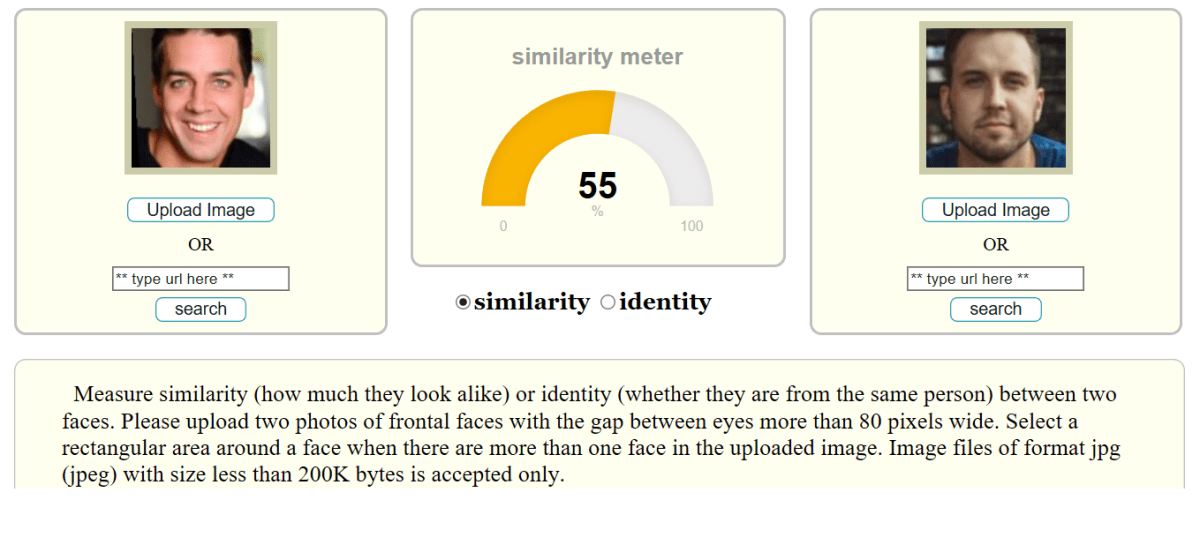Click the bold "similarity" radio label
The height and width of the screenshot is (537, 1200).
[x=531, y=302]
